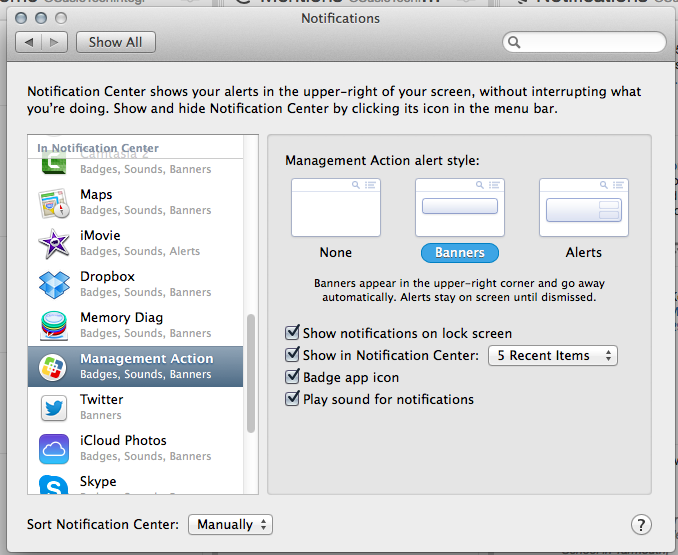Go back with the left arrow
Viewport: 678px width, 555px height.
pos(29,42)
